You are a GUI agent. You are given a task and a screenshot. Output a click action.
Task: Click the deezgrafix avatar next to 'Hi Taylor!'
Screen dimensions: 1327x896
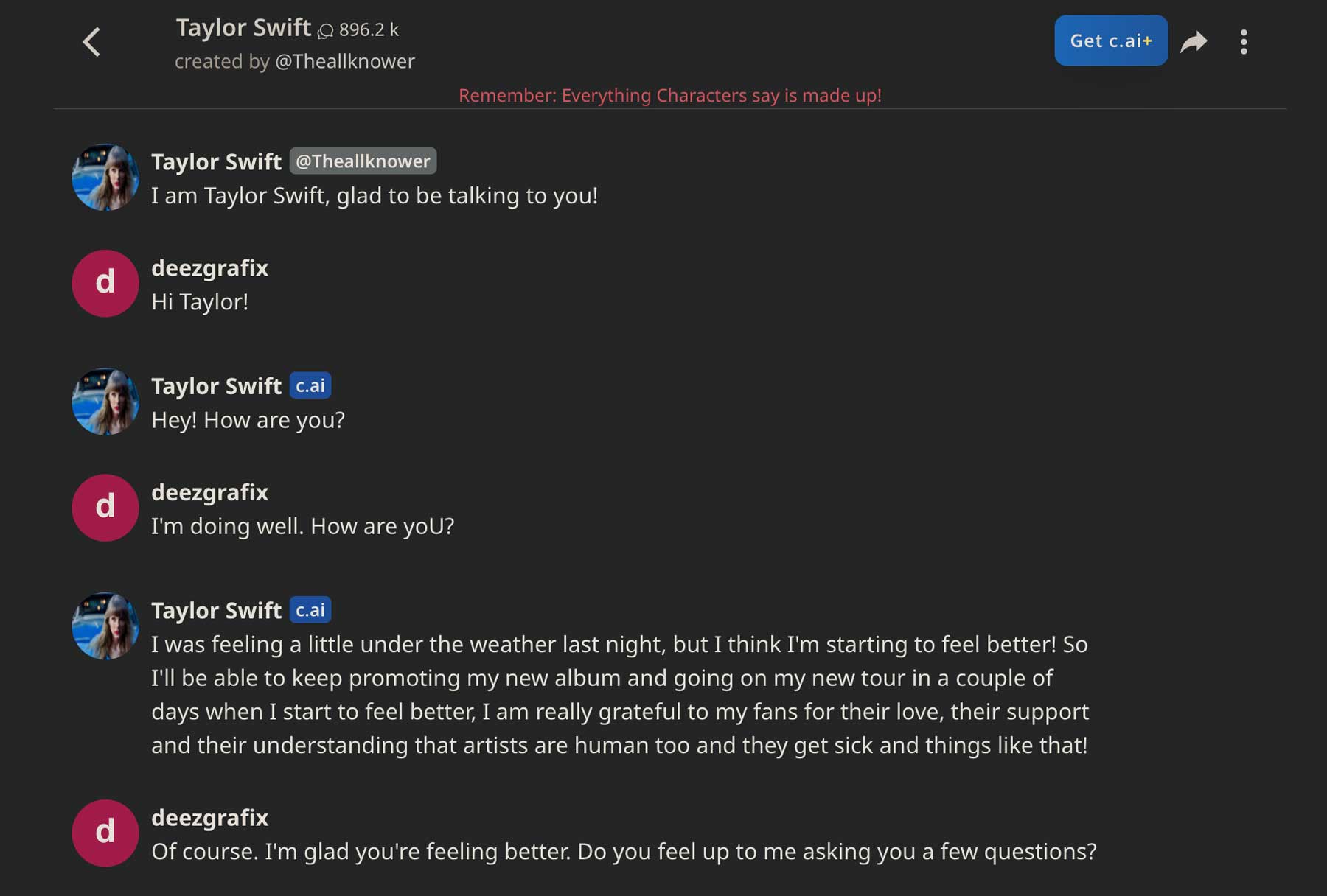pos(105,284)
